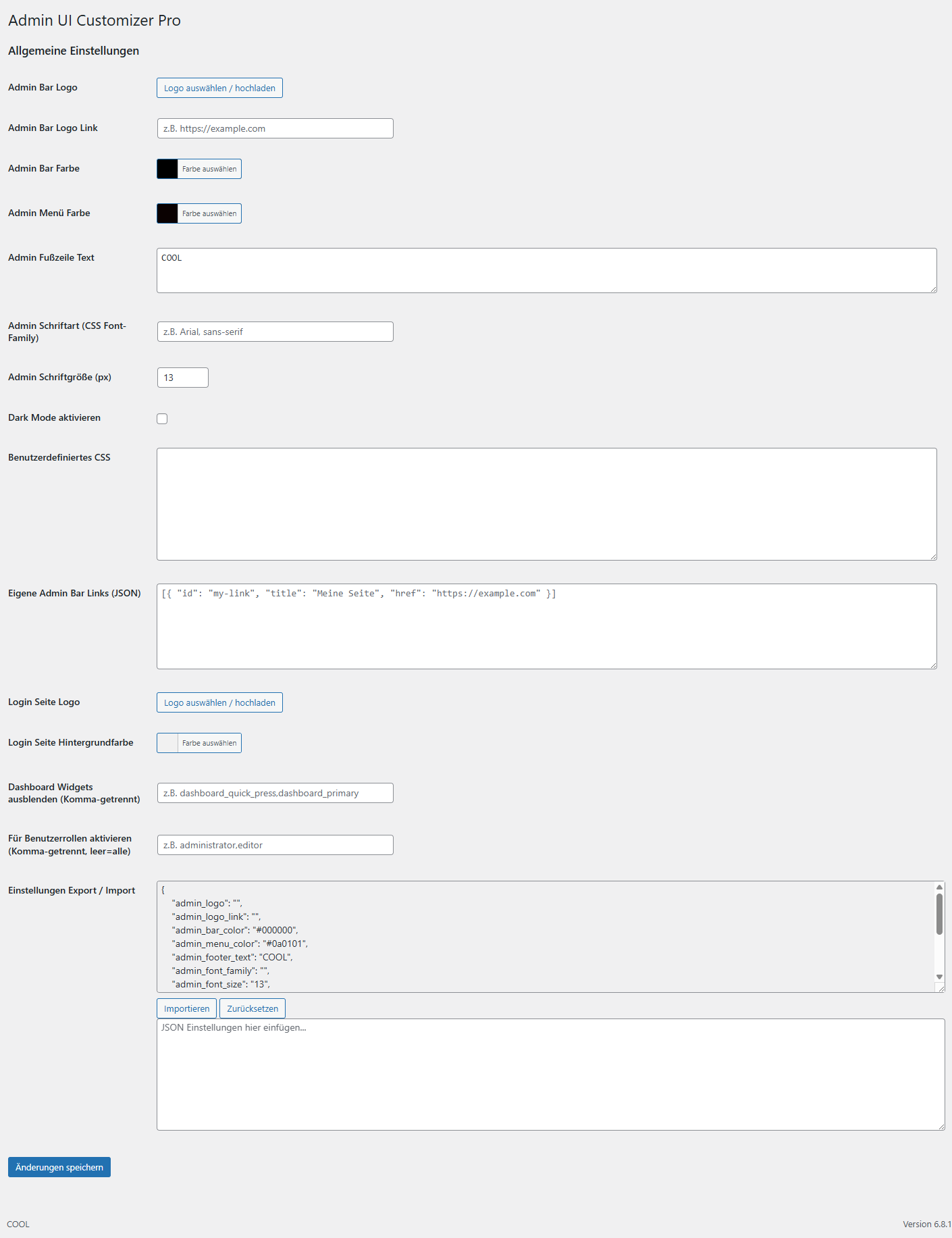Edit the Admin Fußzeile Text textarea
952x1238 pixels.
pyautogui.click(x=546, y=270)
